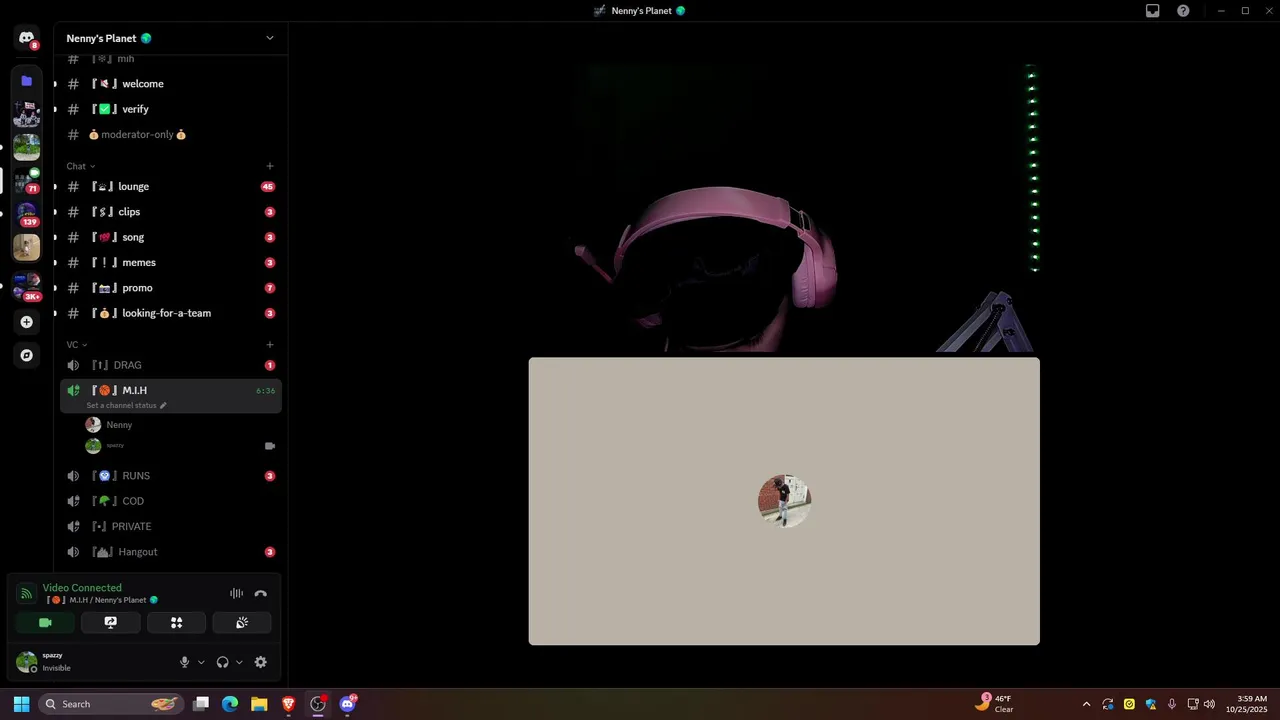
Task: Open User Settings gear
Action: (x=261, y=662)
